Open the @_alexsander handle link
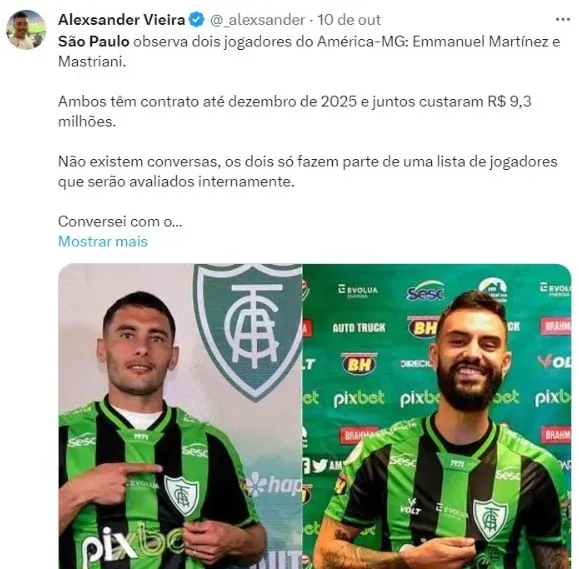The image size is (579, 569). pos(257,20)
